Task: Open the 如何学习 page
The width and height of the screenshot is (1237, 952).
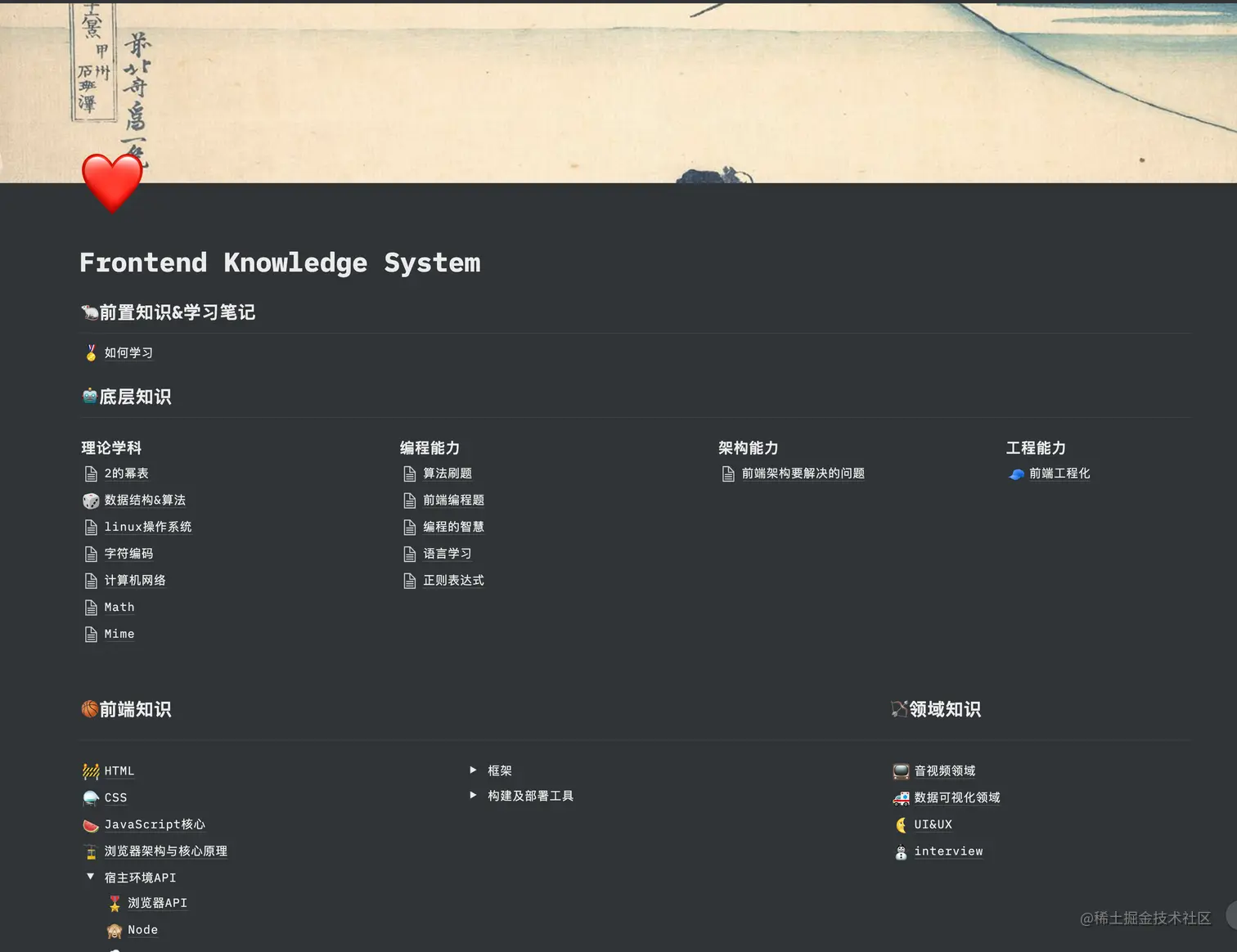Action: pyautogui.click(x=128, y=353)
